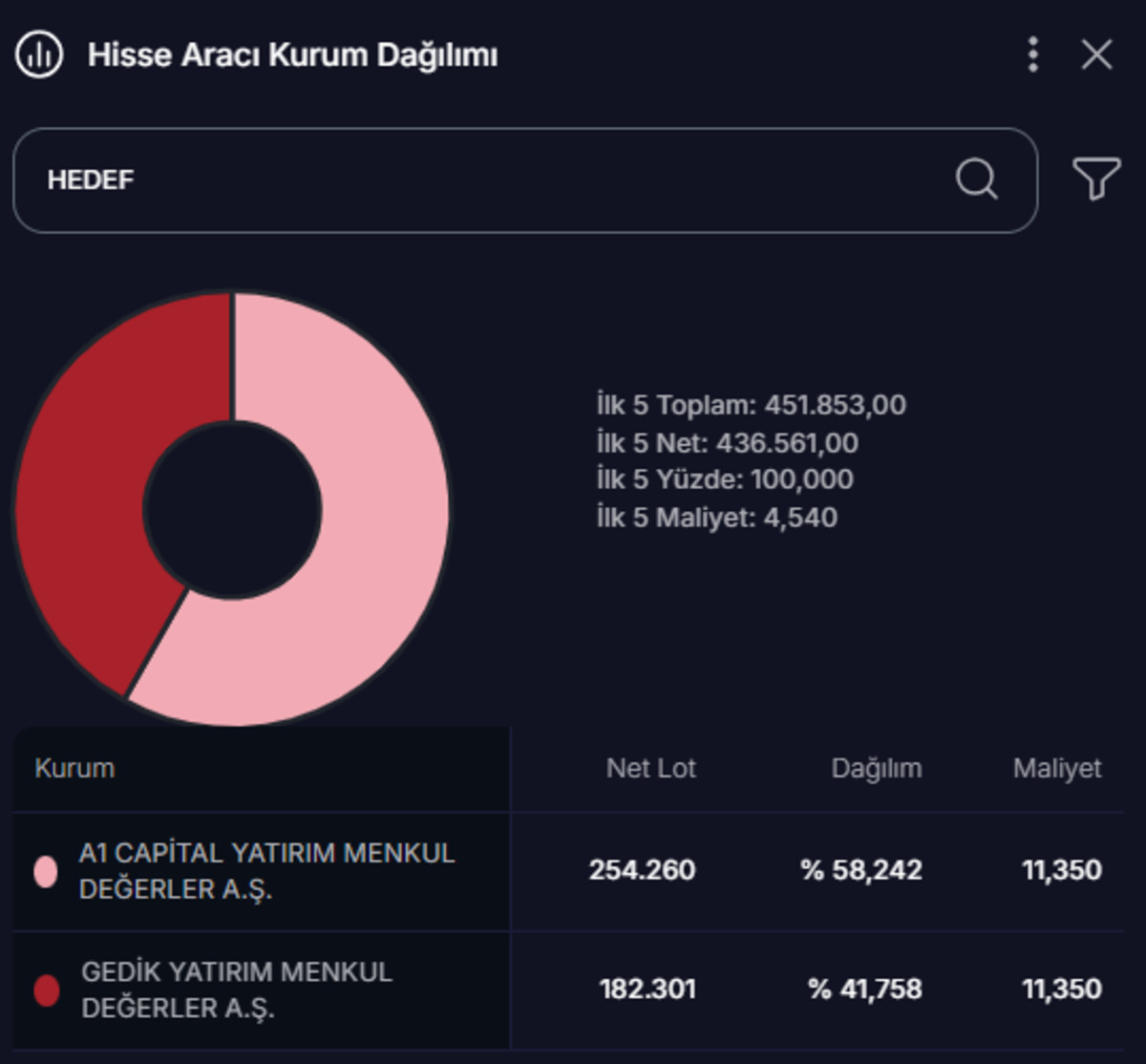Click the İlk 5 Maliyet: 4,540 text
1146x1064 pixels.
717,518
